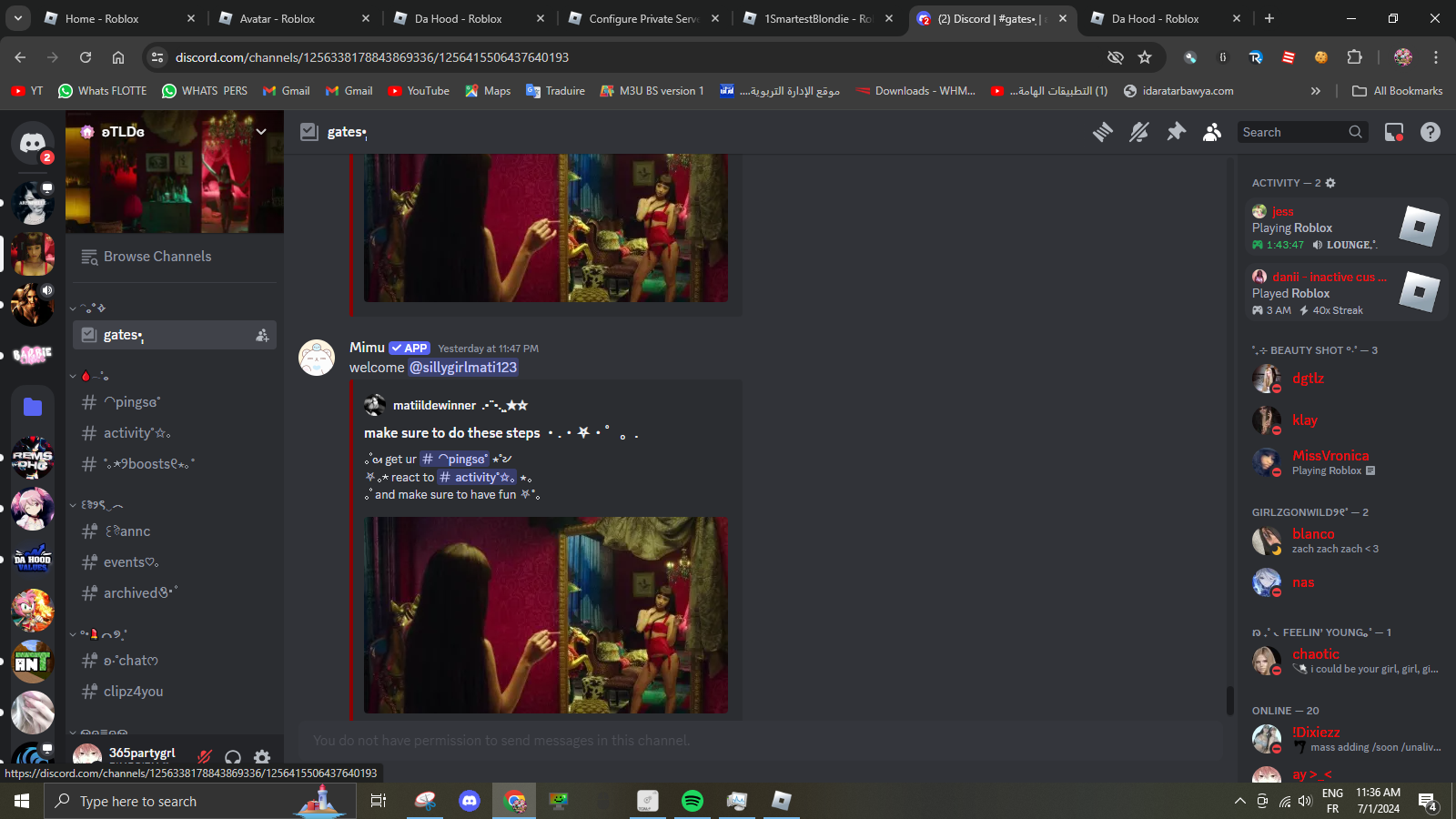This screenshot has height=819, width=1456.
Task: Open member blanco profile
Action: [1346, 541]
